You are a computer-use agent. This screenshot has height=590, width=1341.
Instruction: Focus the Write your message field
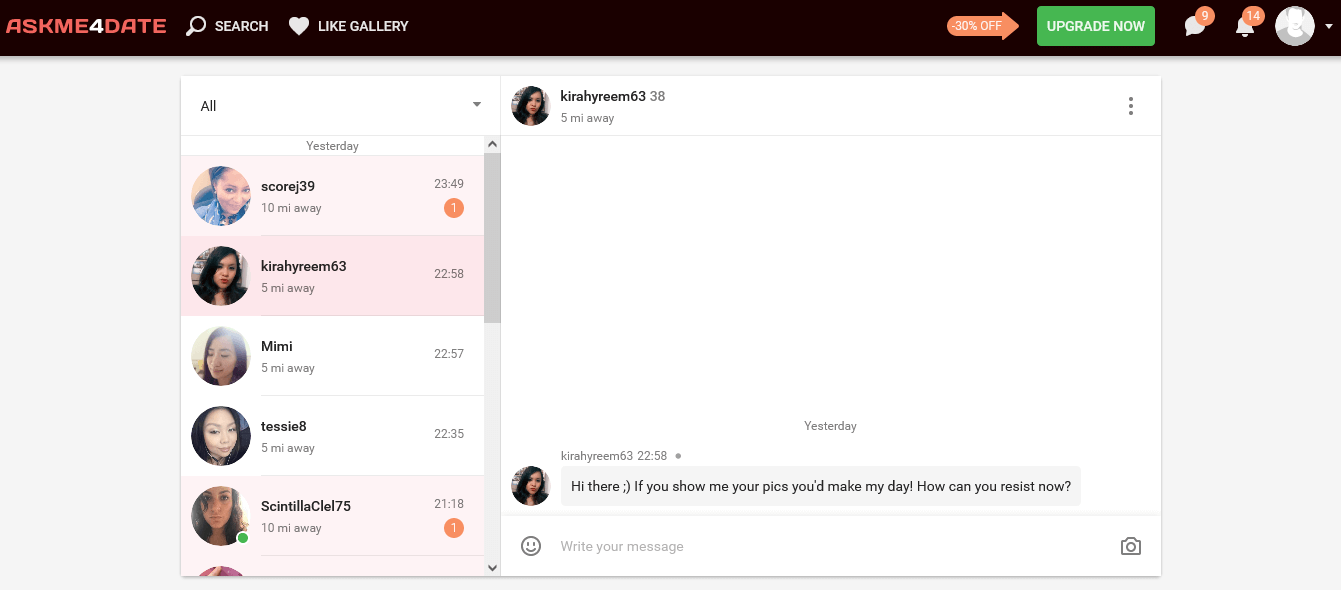tap(830, 546)
